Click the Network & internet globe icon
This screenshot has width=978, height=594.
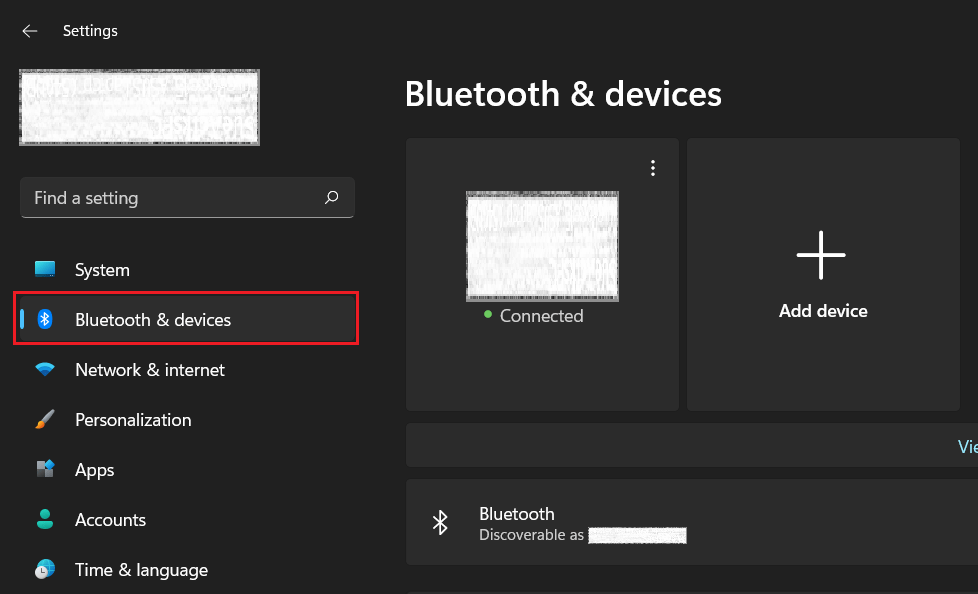[44, 369]
